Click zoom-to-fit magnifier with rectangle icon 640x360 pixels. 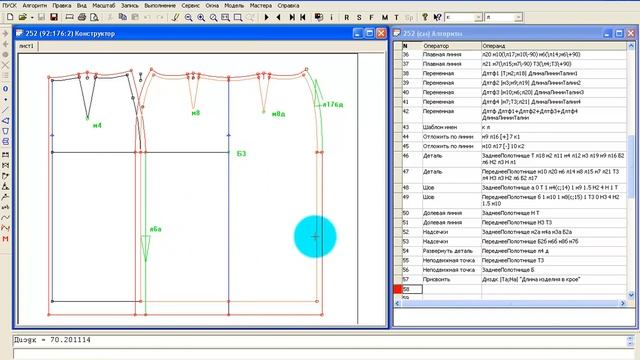pos(225,17)
